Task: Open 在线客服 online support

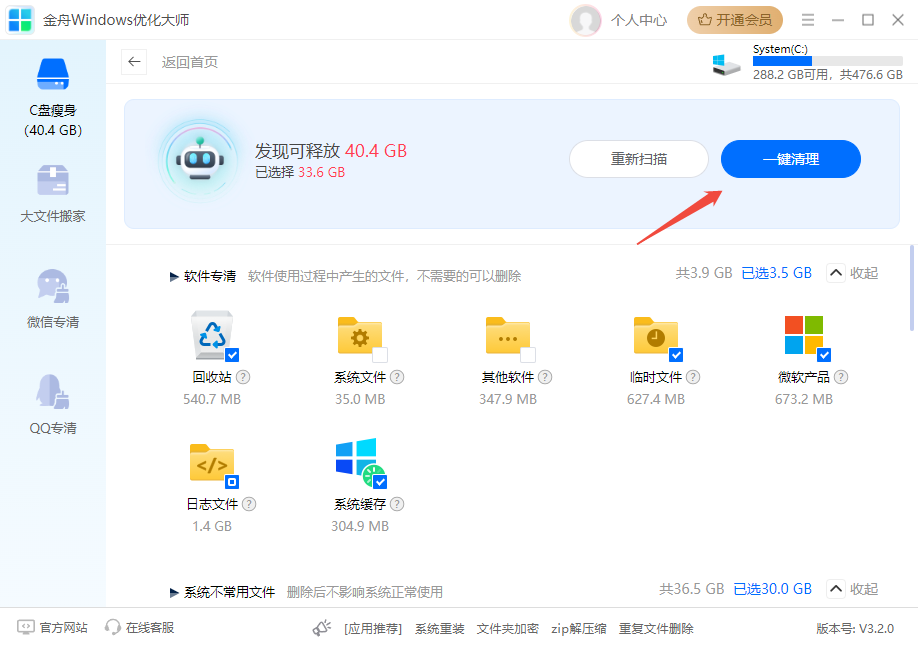Action: click(139, 628)
